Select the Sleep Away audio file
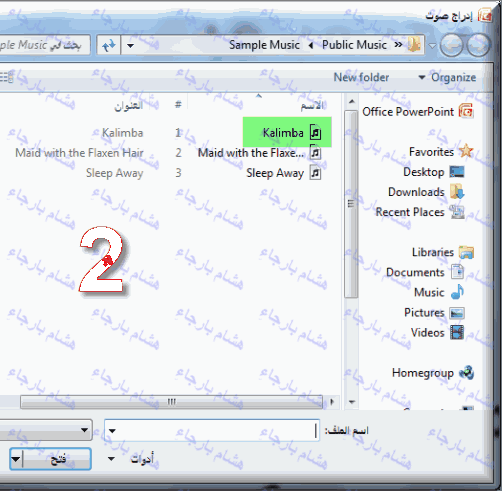This screenshot has width=502, height=491. pos(283,173)
